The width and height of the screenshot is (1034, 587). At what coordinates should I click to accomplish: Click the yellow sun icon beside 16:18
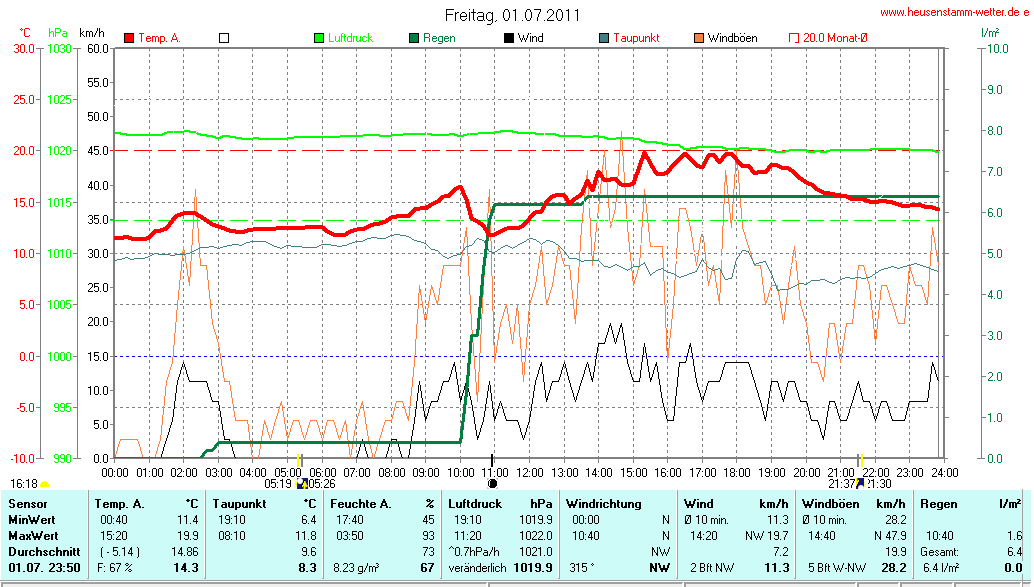click(44, 484)
